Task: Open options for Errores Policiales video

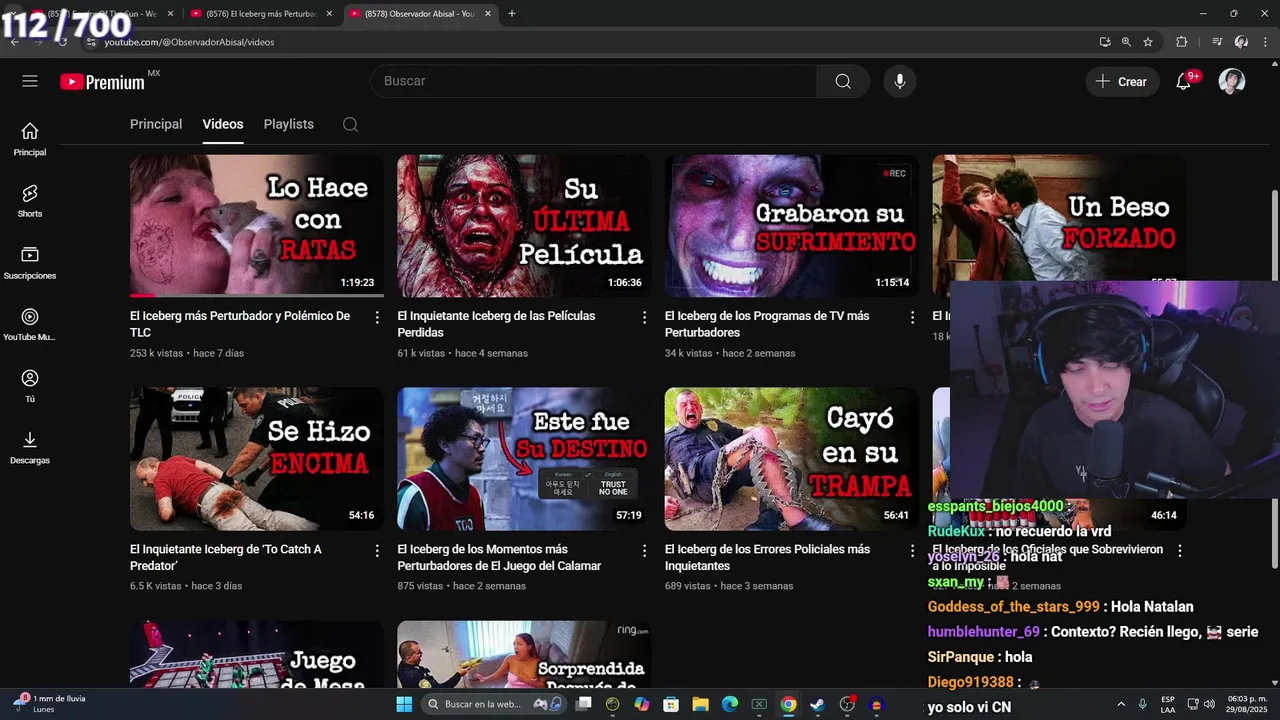Action: [912, 551]
